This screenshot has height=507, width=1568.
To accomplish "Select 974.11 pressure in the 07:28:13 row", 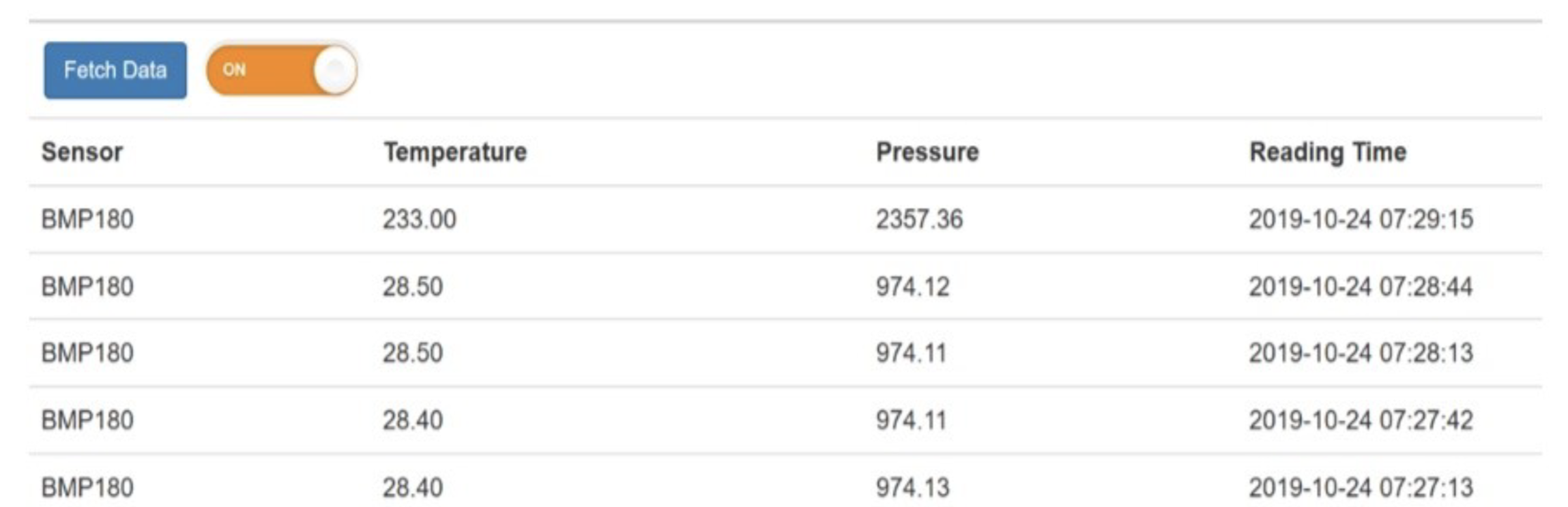I will (x=911, y=353).
